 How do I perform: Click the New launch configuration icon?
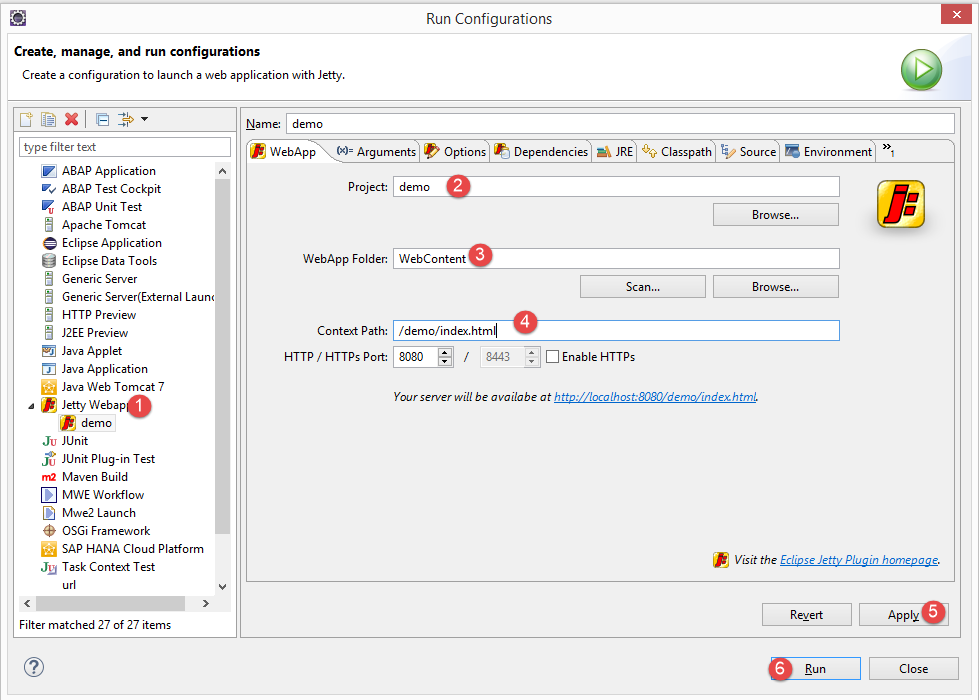click(27, 120)
